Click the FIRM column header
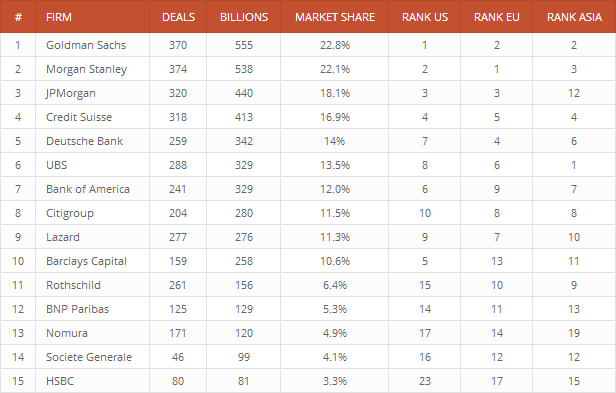 [x=59, y=17]
